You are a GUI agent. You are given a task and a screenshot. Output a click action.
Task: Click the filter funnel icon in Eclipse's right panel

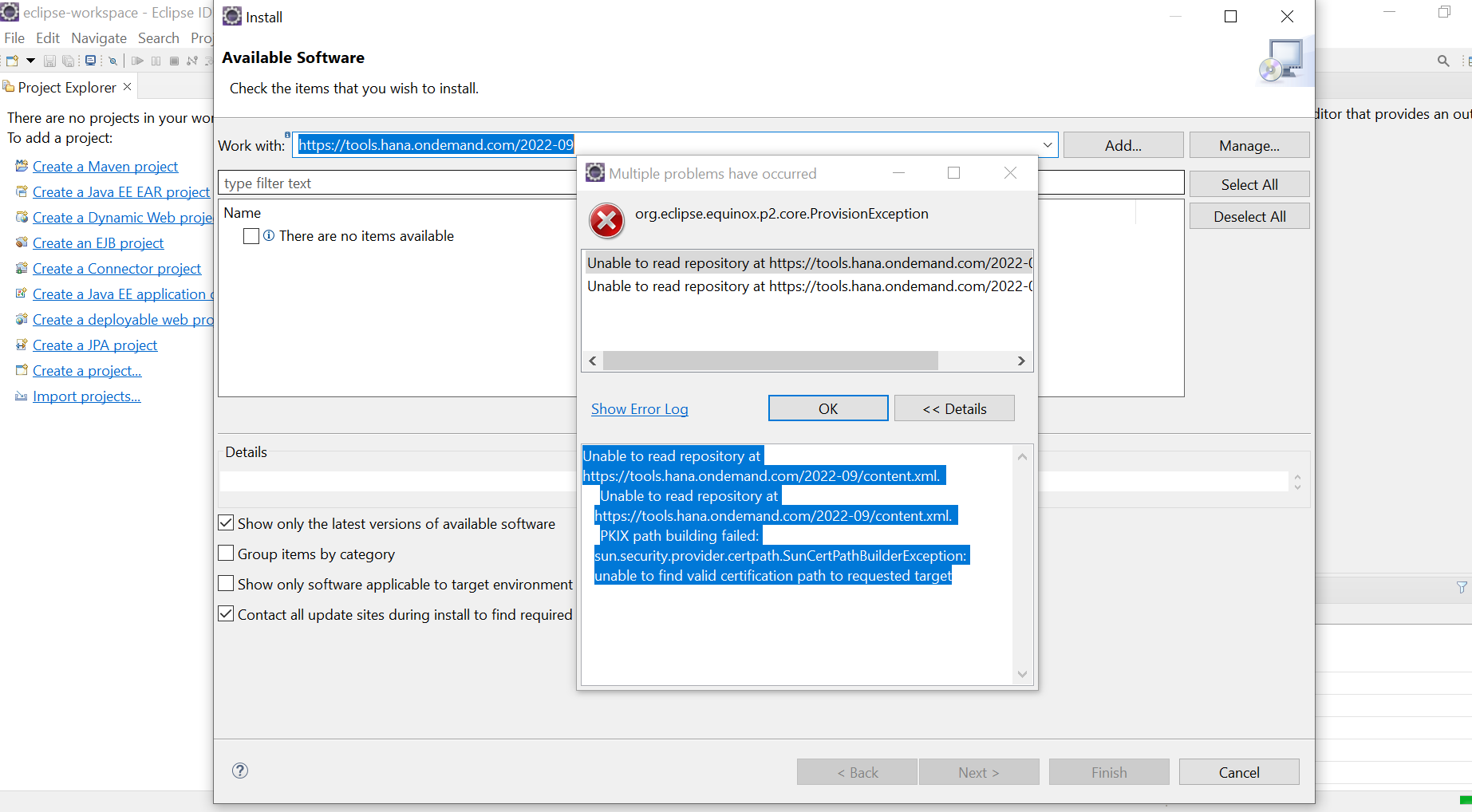pos(1462,587)
